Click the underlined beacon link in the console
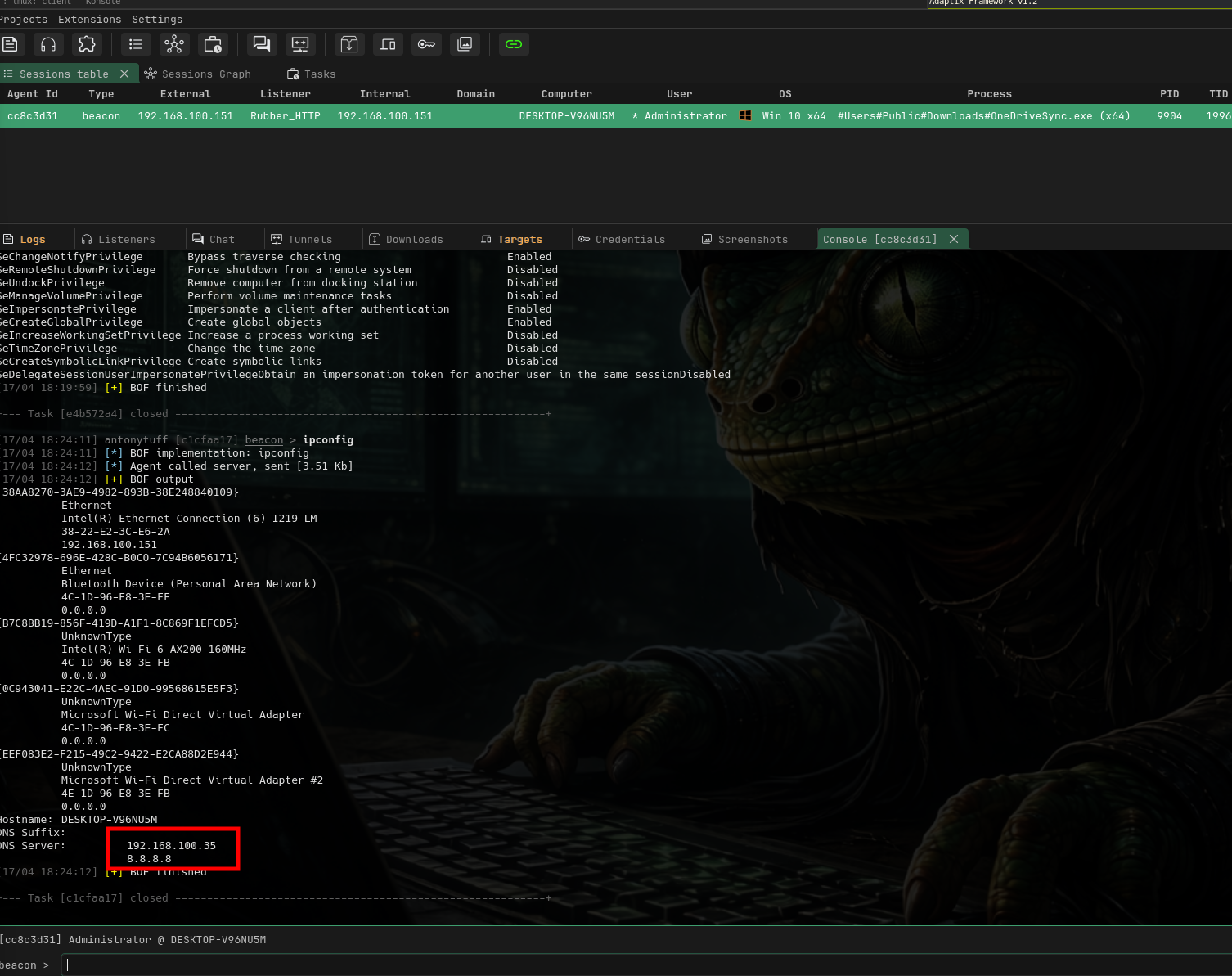 [263, 440]
